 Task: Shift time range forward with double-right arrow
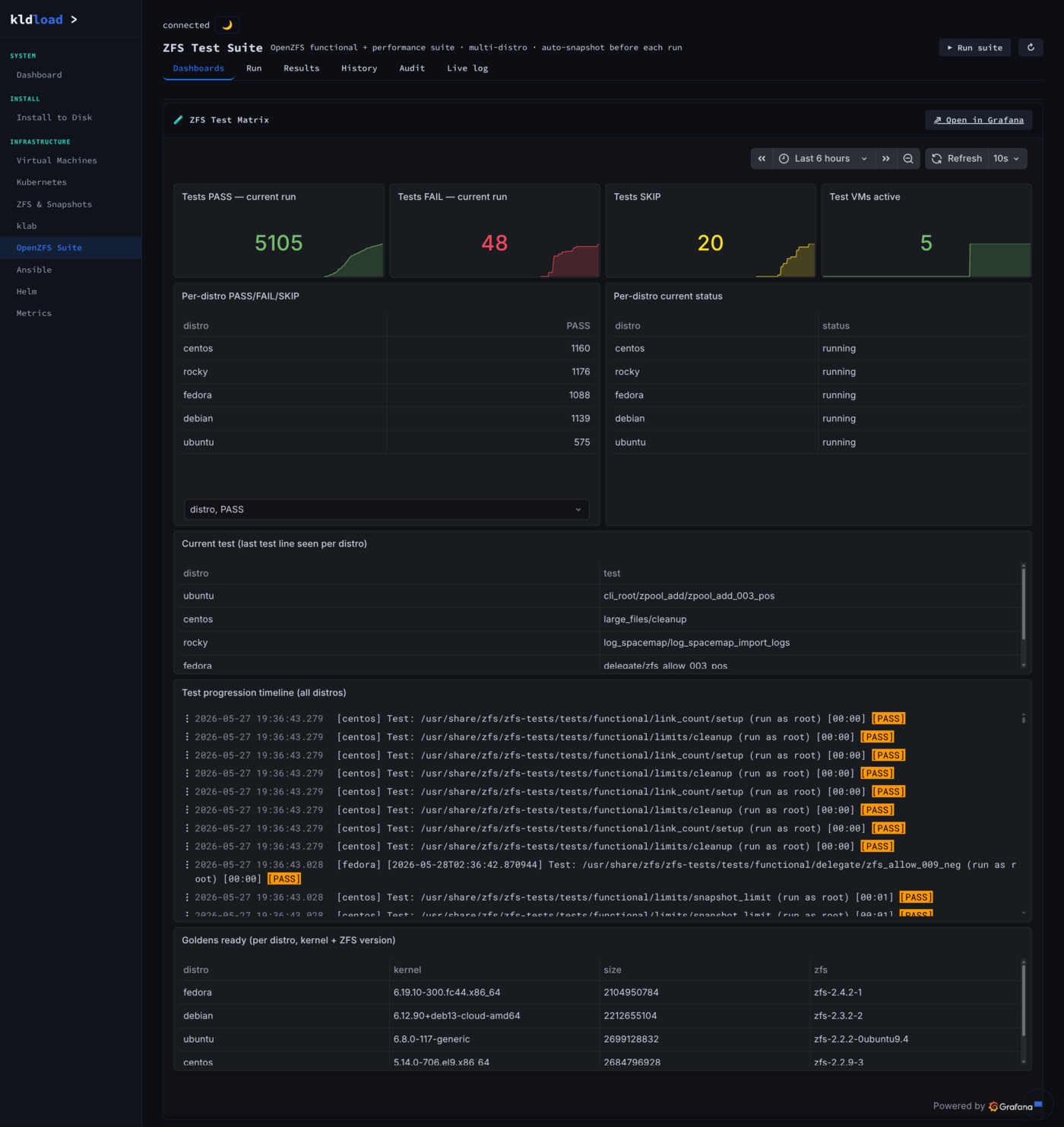click(885, 159)
